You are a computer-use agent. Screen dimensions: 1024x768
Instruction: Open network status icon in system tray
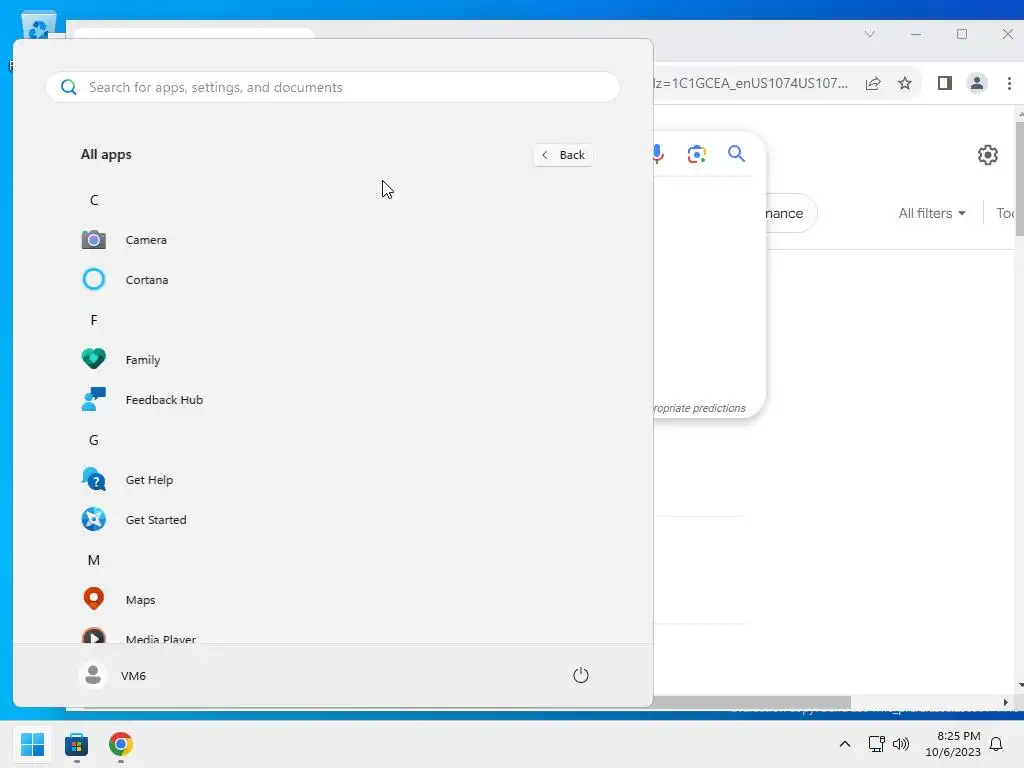click(x=876, y=744)
